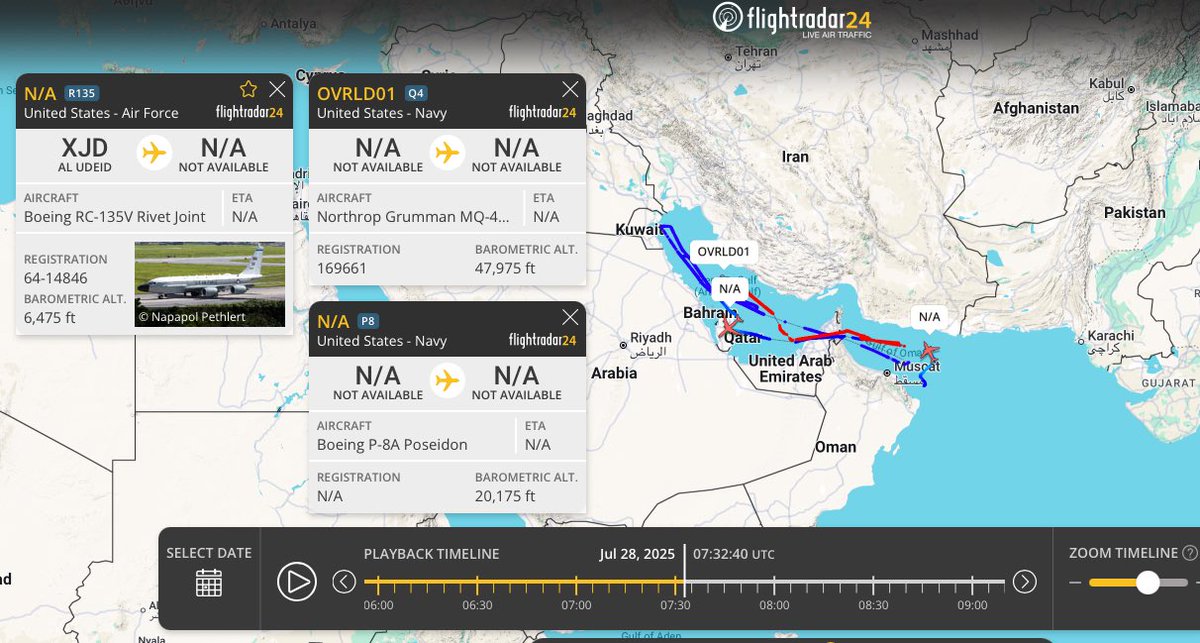
Task: Click the Q4 aircraft type badge
Action: 416,93
